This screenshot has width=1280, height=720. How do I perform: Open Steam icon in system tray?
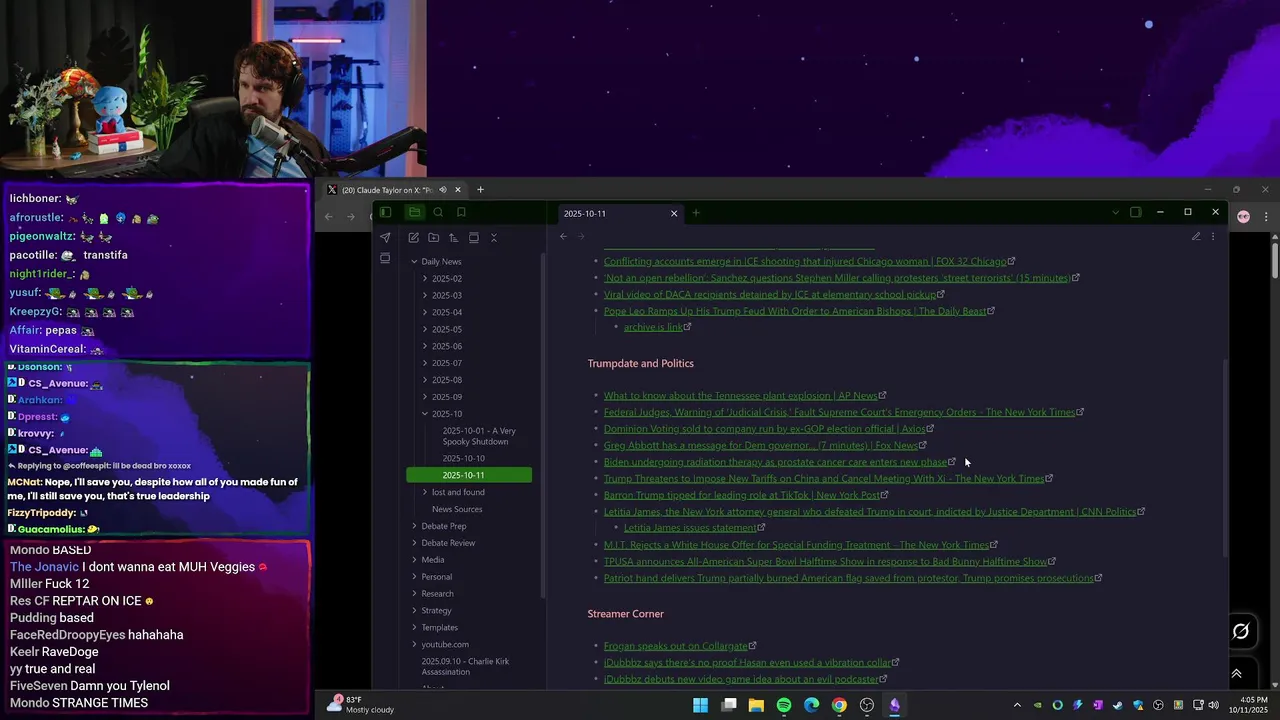1118,705
